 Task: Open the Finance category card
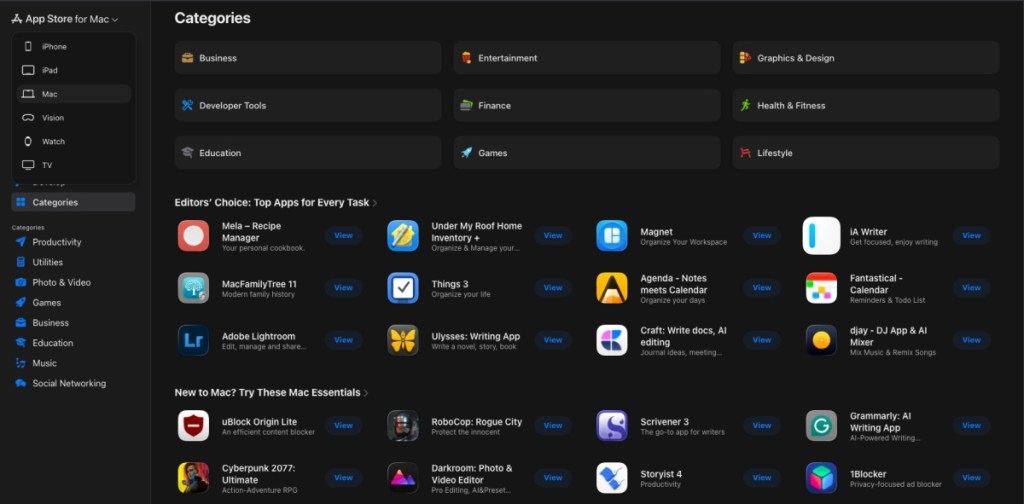point(586,105)
